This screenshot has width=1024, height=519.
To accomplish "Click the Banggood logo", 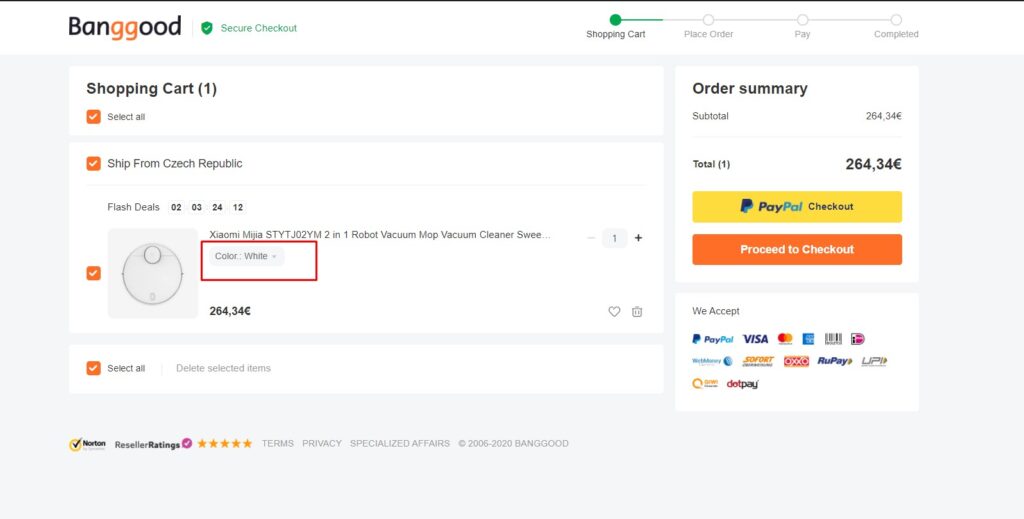I will [125, 28].
